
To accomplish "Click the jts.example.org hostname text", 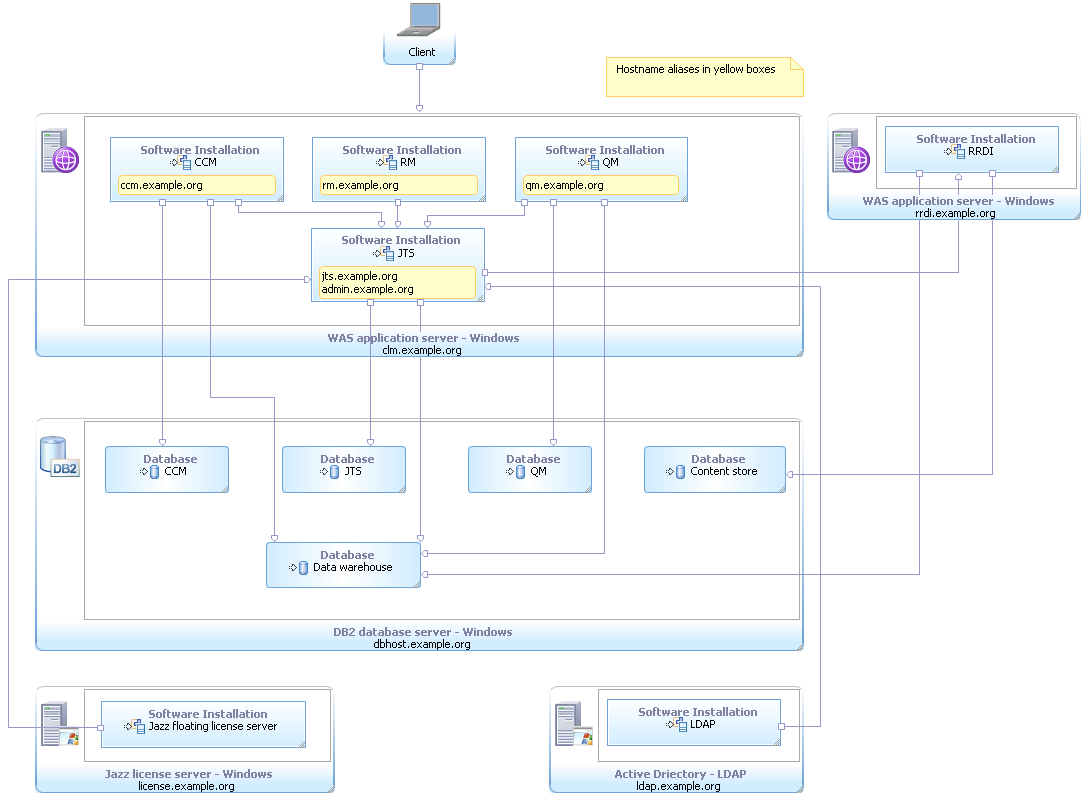I will click(359, 277).
